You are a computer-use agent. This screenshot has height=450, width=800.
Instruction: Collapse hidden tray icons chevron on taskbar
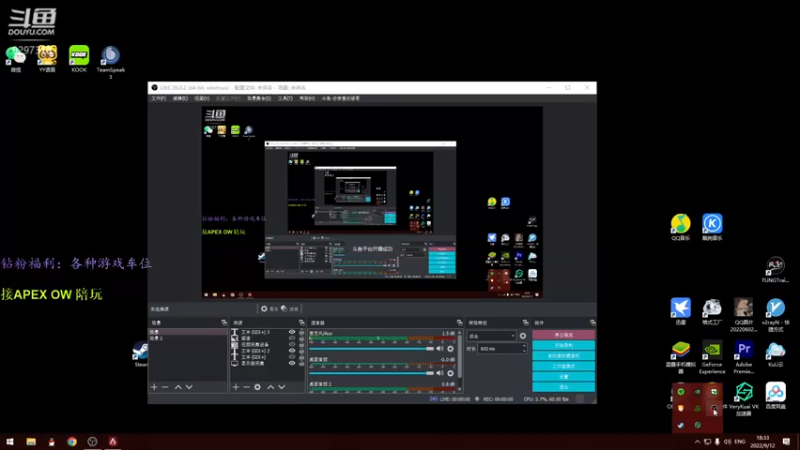pyautogui.click(x=697, y=442)
